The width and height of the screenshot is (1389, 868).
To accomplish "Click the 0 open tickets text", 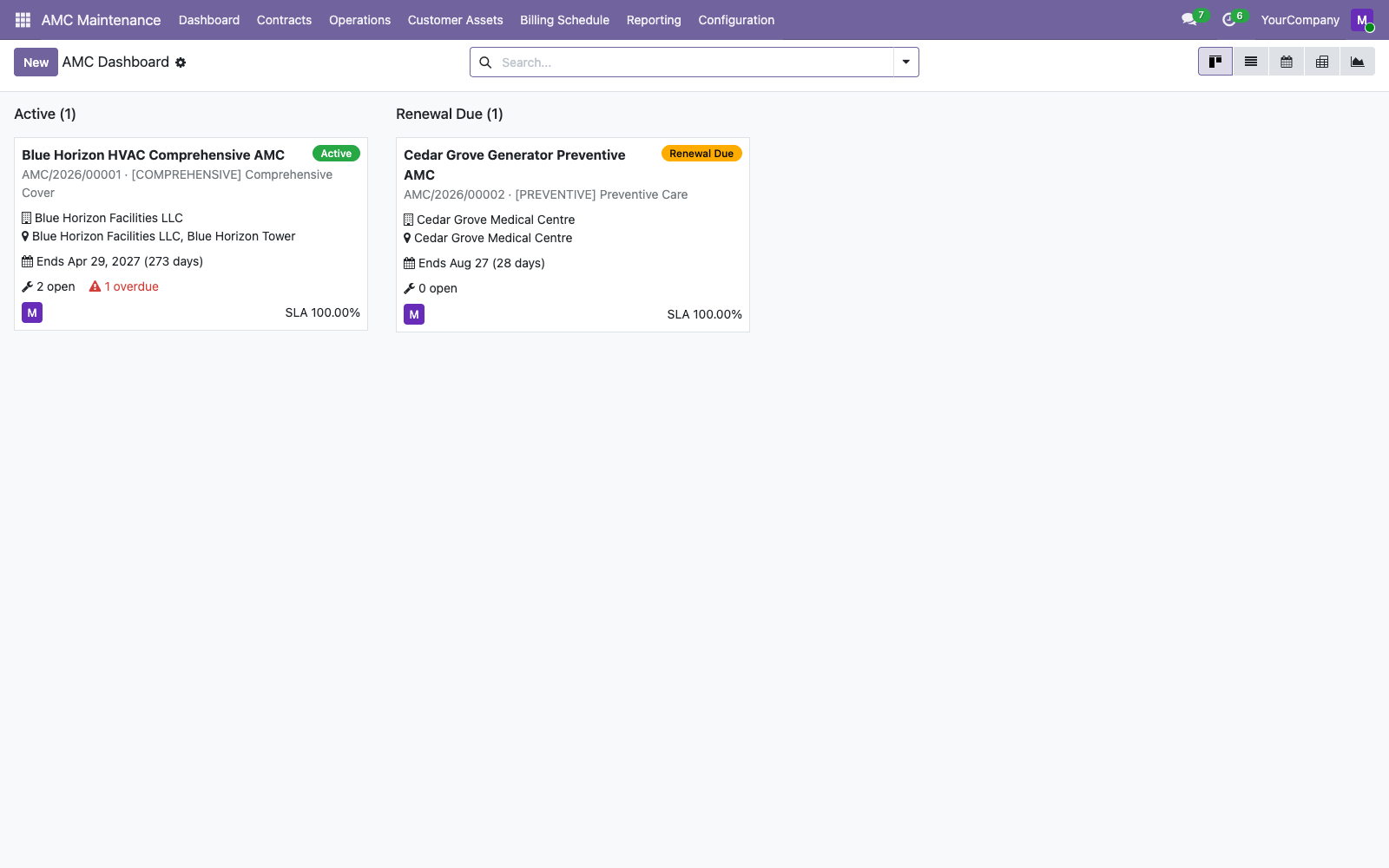I will point(438,288).
